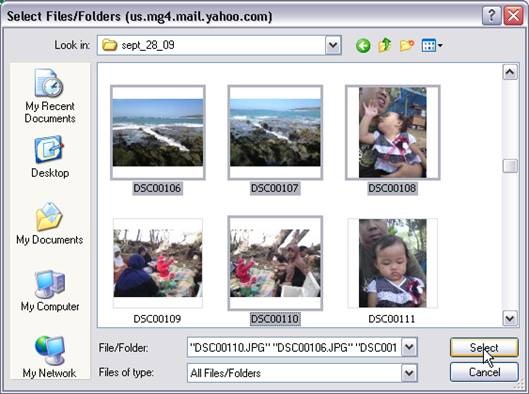Open the View menu icon
529x394 pixels.
point(432,45)
